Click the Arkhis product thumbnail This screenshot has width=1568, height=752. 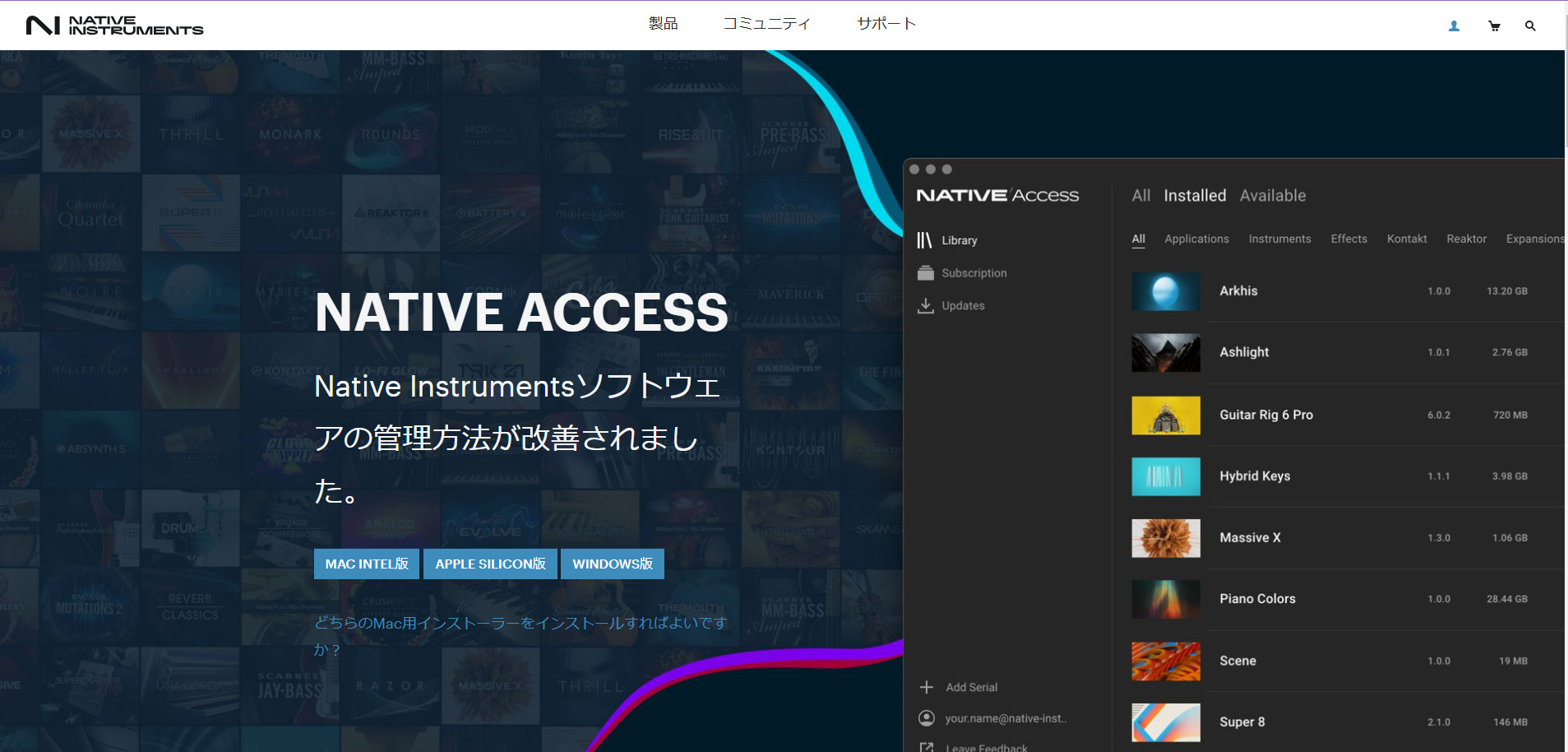pyautogui.click(x=1166, y=291)
